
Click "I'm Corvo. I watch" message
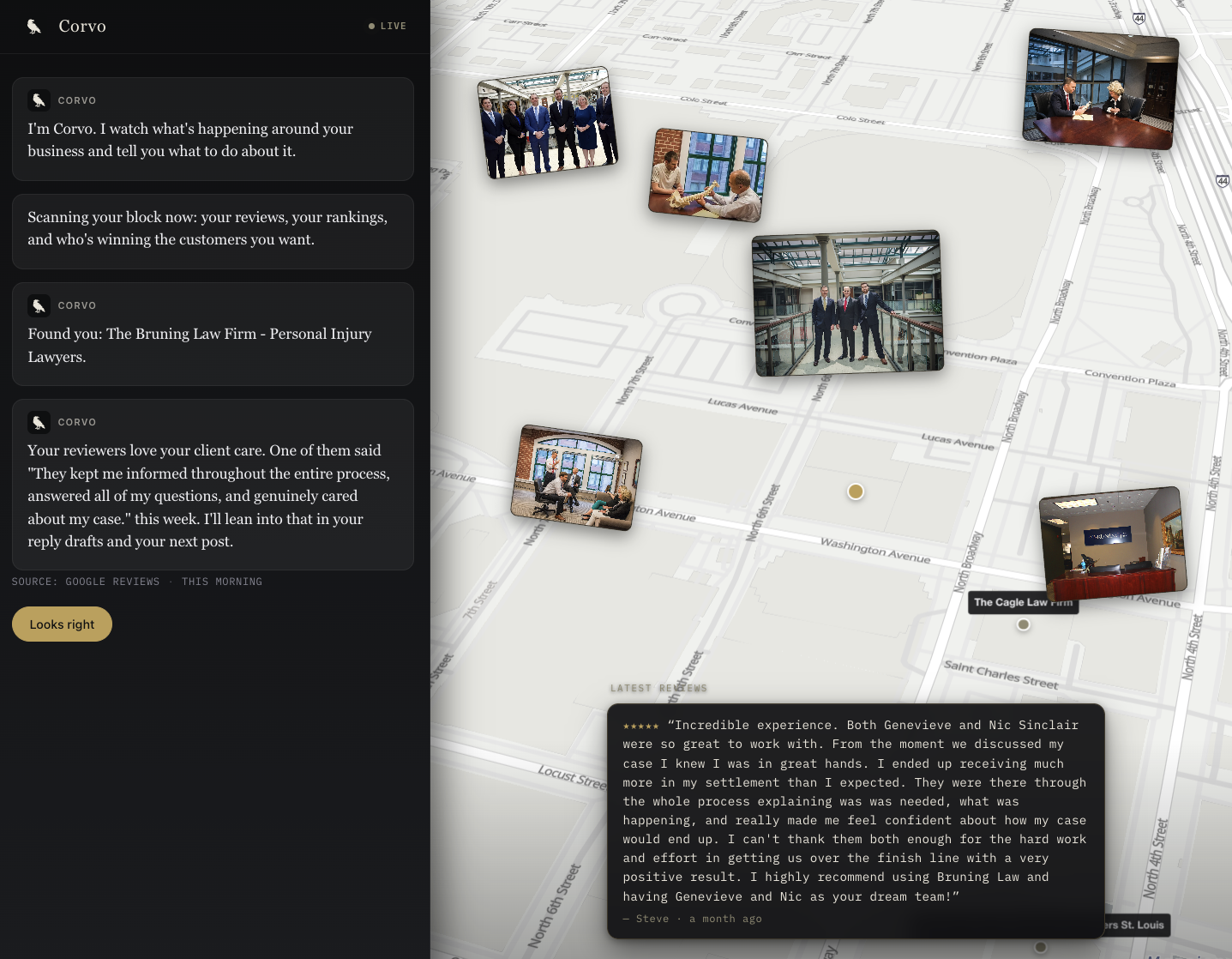213,129
